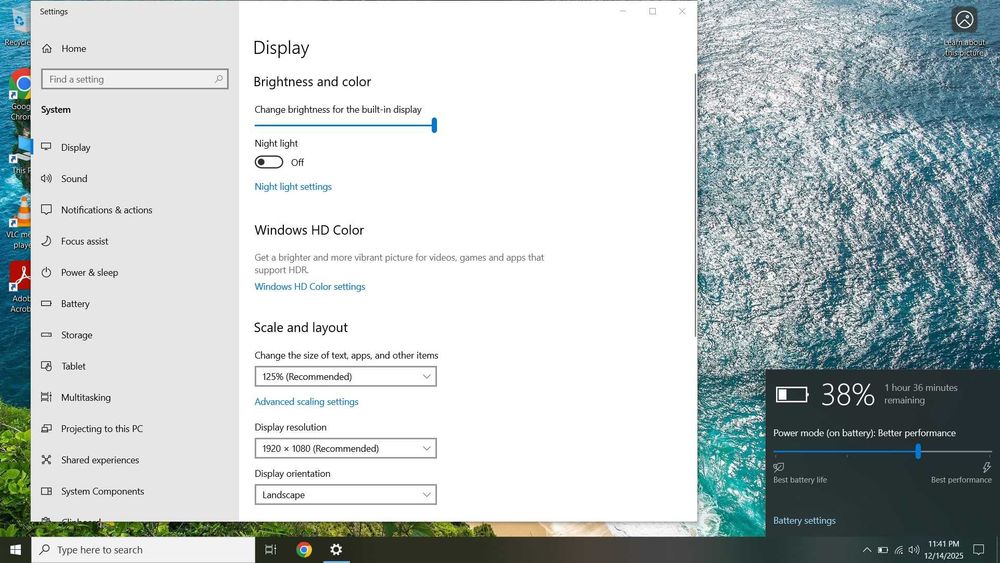This screenshot has width=1000, height=563.
Task: Click the Notifications & actions icon
Action: (x=47, y=210)
